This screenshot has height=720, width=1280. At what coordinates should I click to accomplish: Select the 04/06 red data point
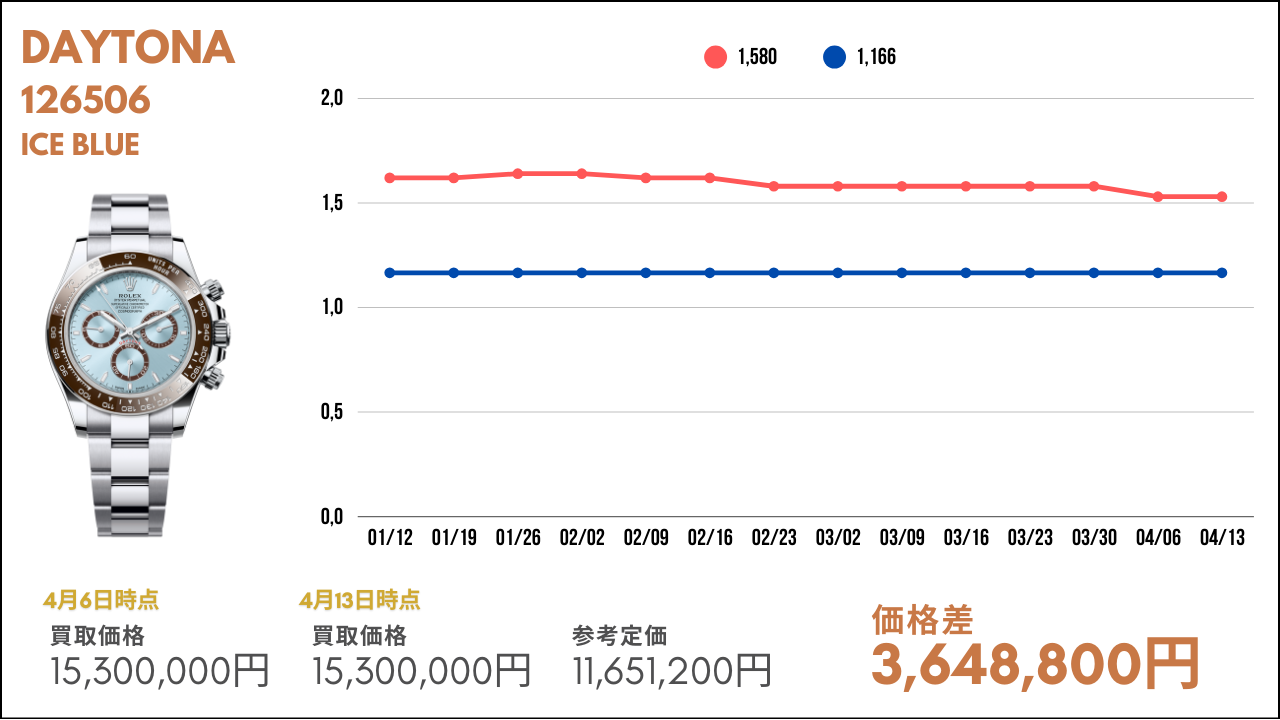(x=1158, y=197)
